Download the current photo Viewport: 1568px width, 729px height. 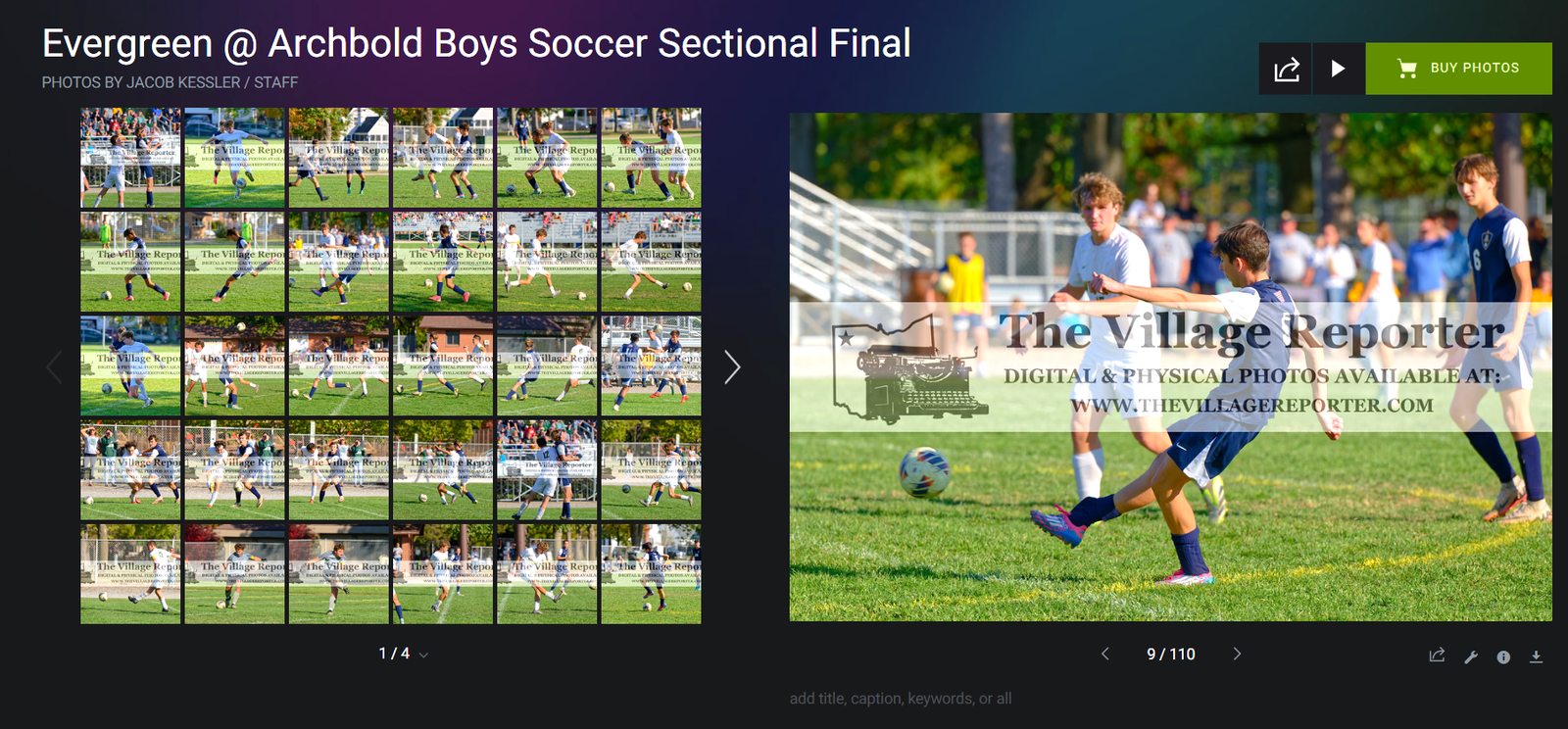[x=1536, y=656]
